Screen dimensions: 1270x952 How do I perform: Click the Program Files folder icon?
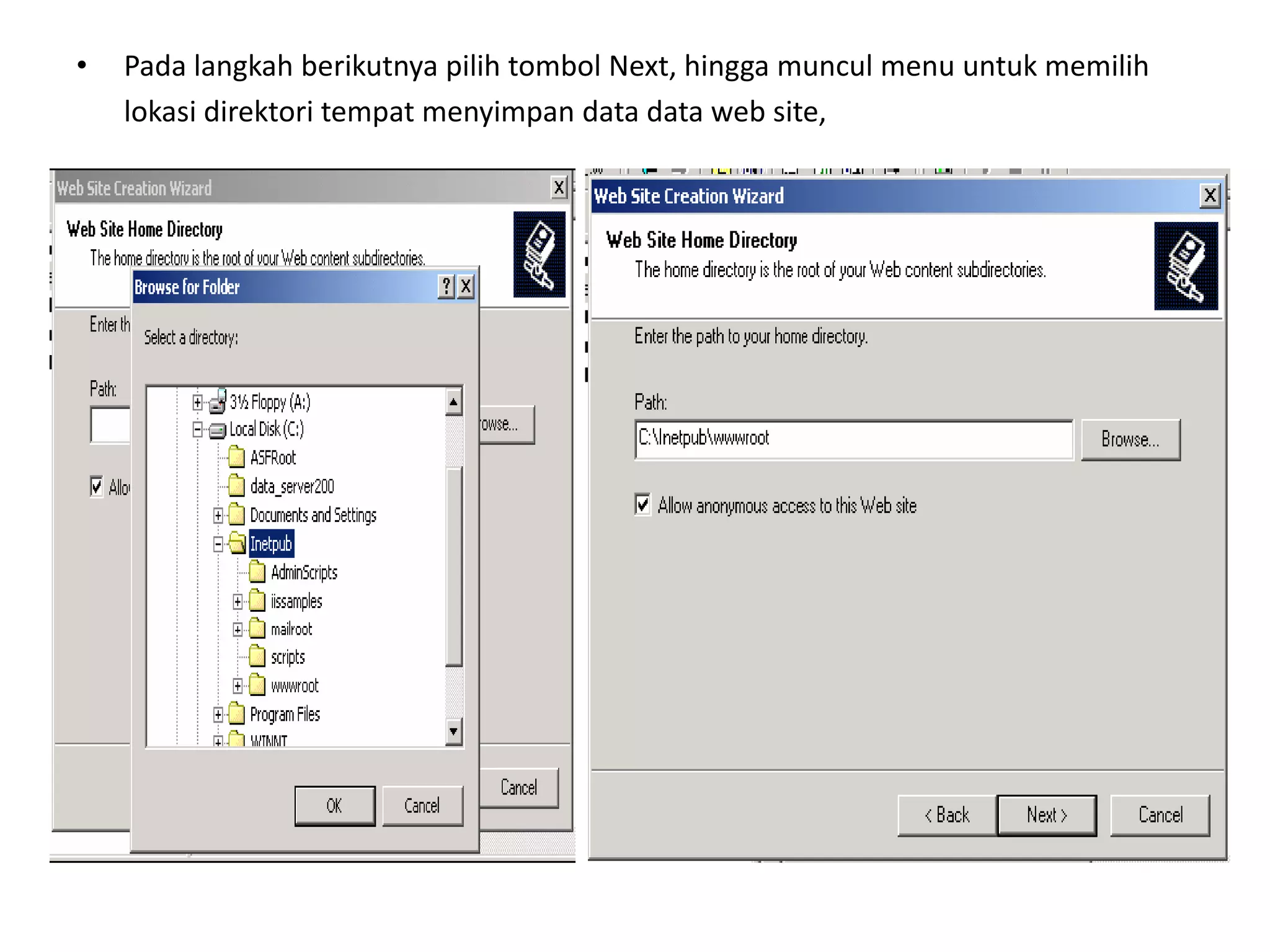pos(236,714)
